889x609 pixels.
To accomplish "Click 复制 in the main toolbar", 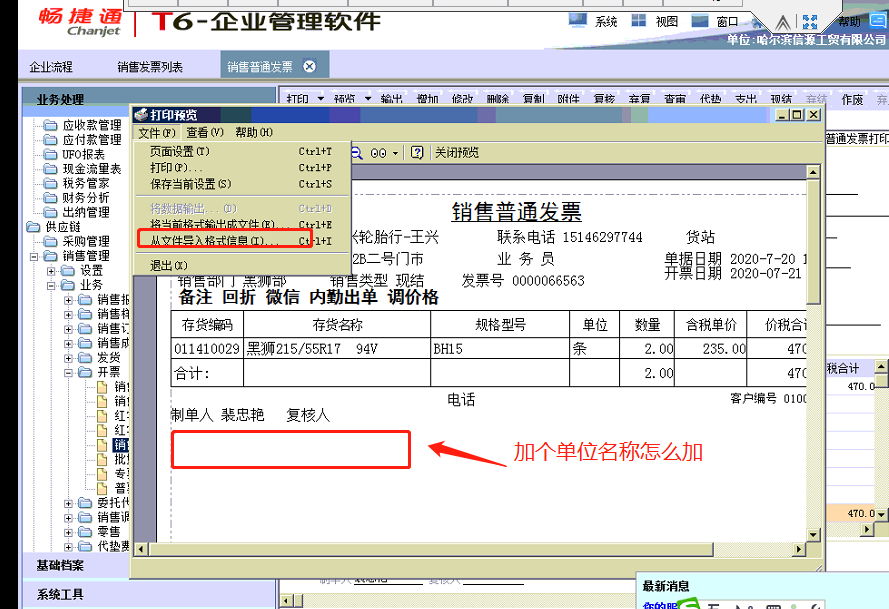I will [534, 100].
